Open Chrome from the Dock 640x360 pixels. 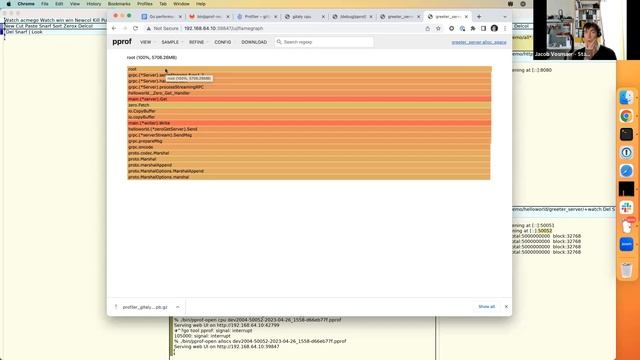point(627,116)
